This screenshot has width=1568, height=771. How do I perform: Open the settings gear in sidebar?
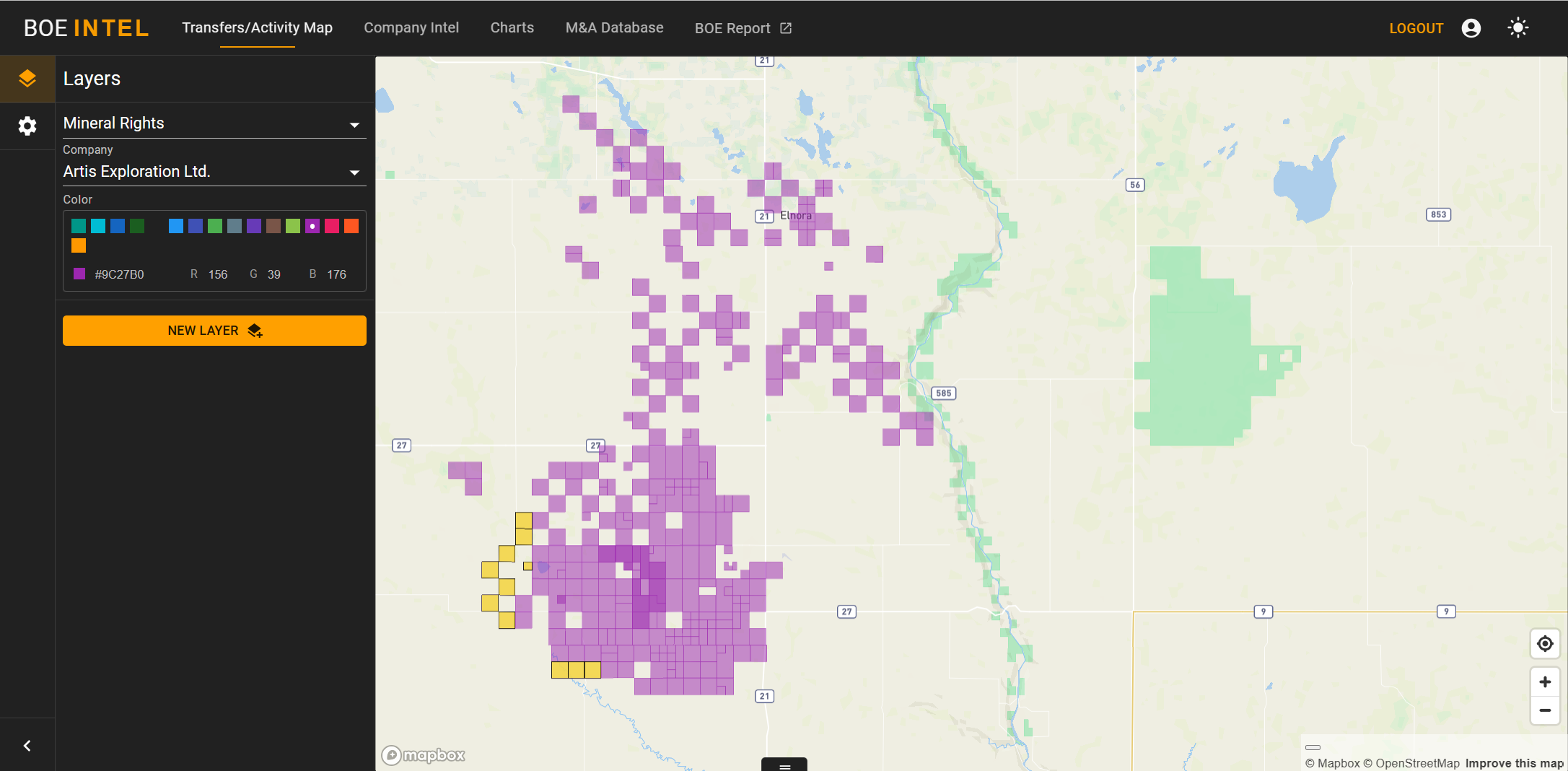(x=27, y=126)
